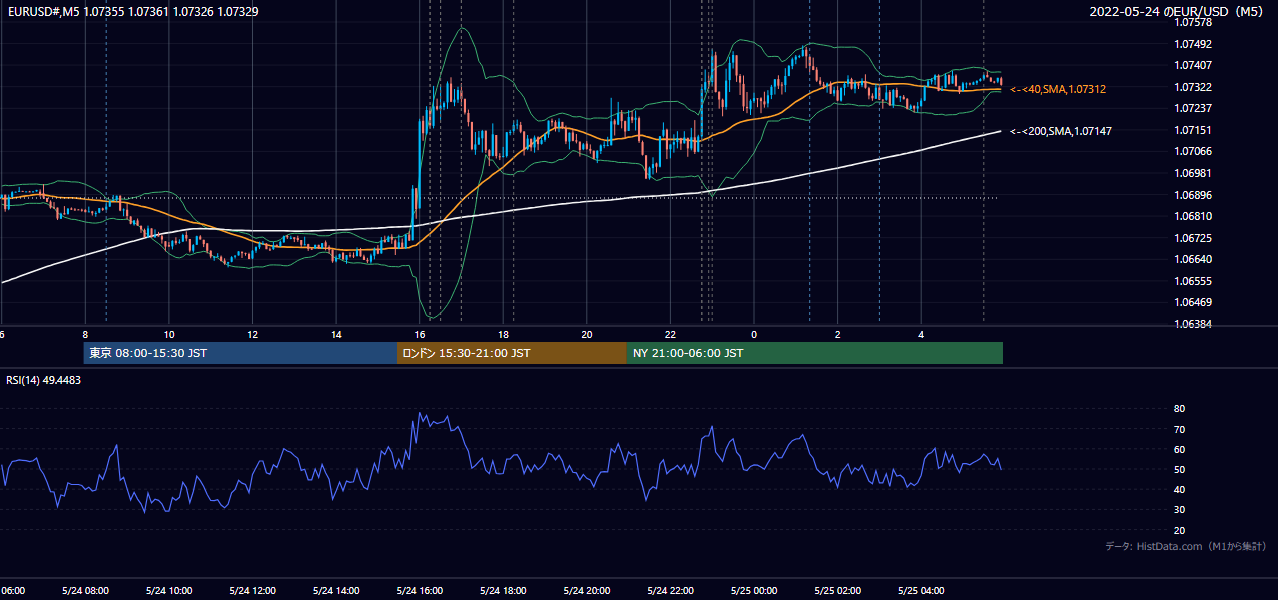The width and height of the screenshot is (1278, 600).
Task: Click the RSI scale value 70
Action: click(1180, 429)
